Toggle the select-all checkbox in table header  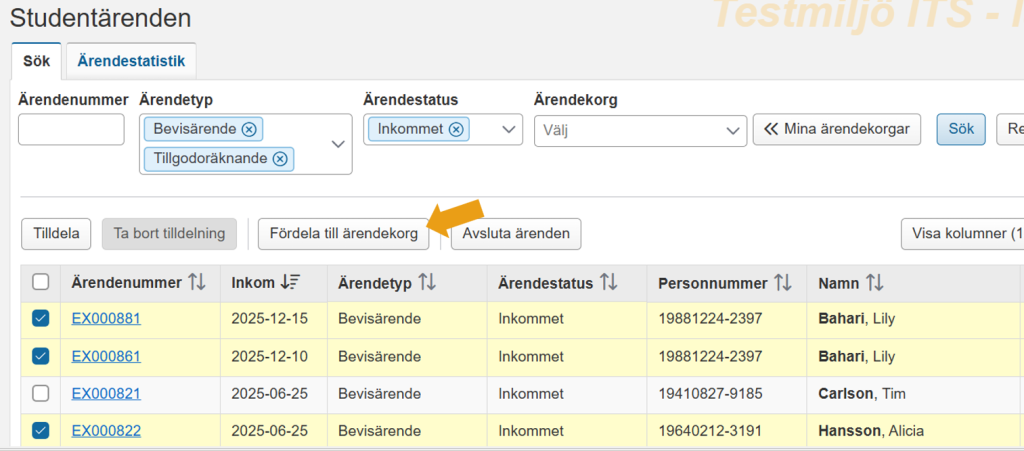coord(40,282)
